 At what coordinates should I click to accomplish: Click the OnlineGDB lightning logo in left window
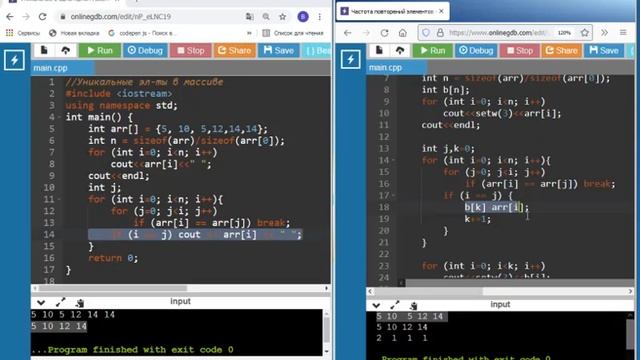point(14,60)
